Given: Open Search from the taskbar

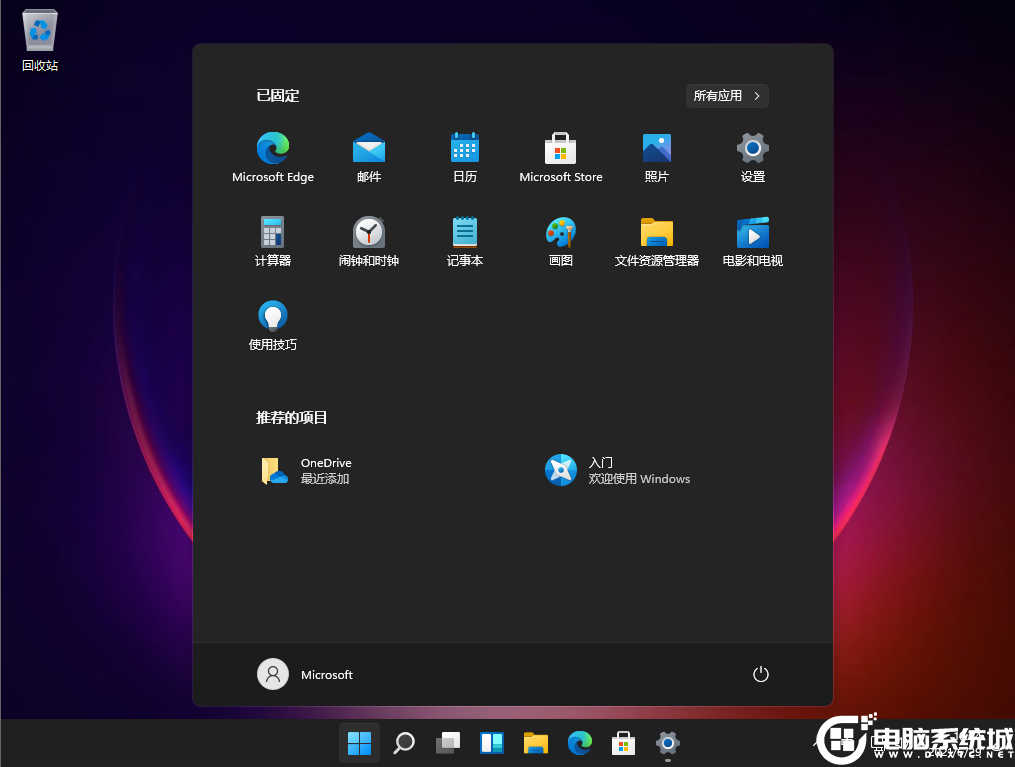Looking at the screenshot, I should 404,743.
